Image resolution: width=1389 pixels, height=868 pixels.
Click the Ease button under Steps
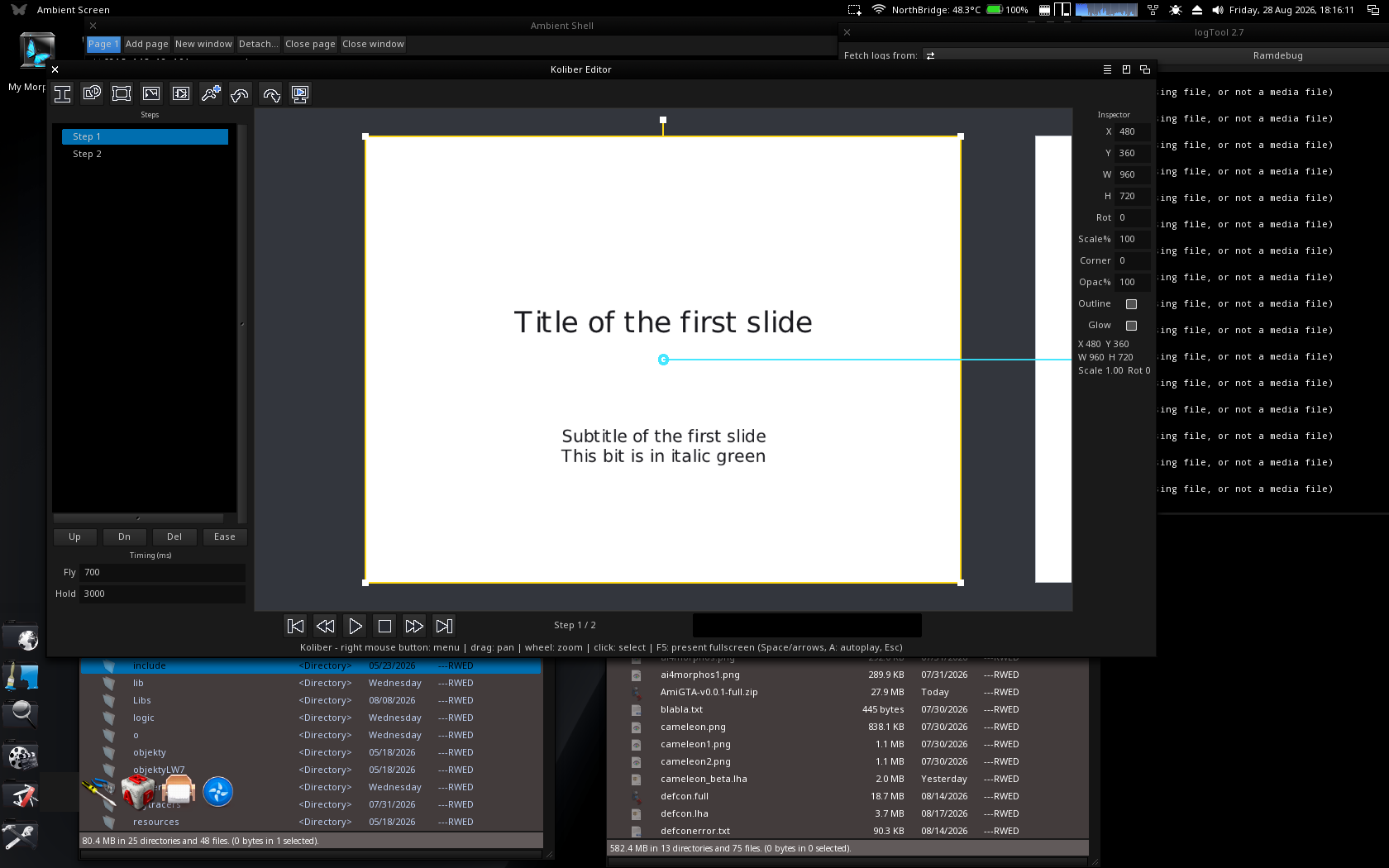(x=225, y=537)
